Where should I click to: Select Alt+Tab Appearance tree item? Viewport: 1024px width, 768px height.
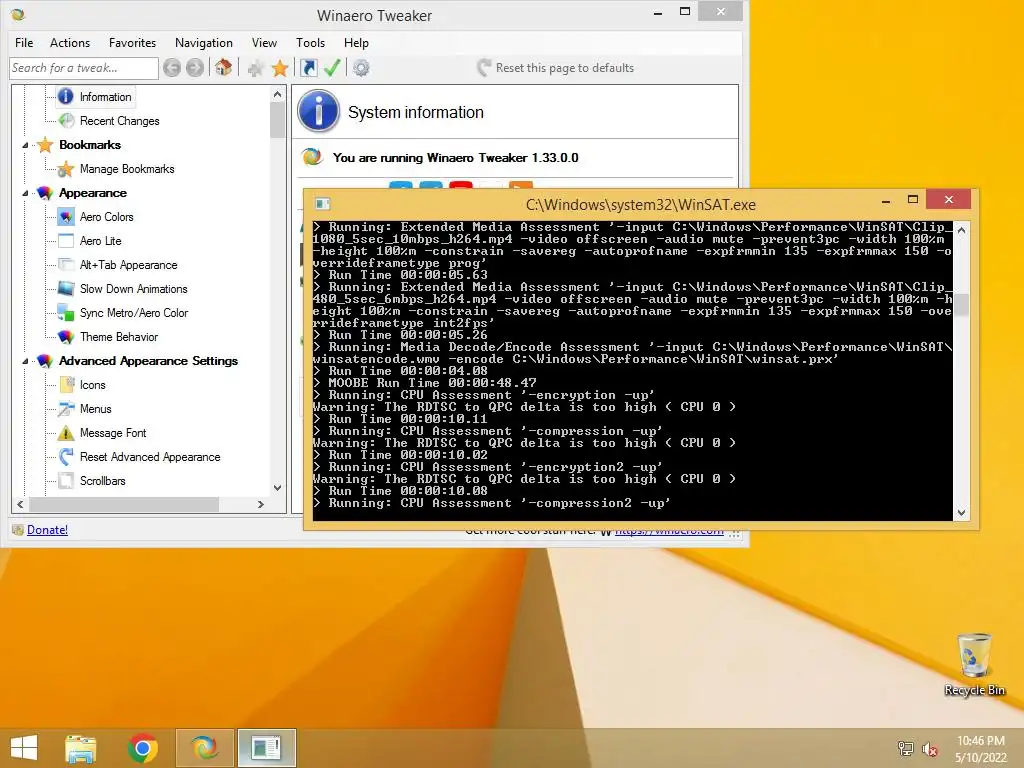pos(129,264)
